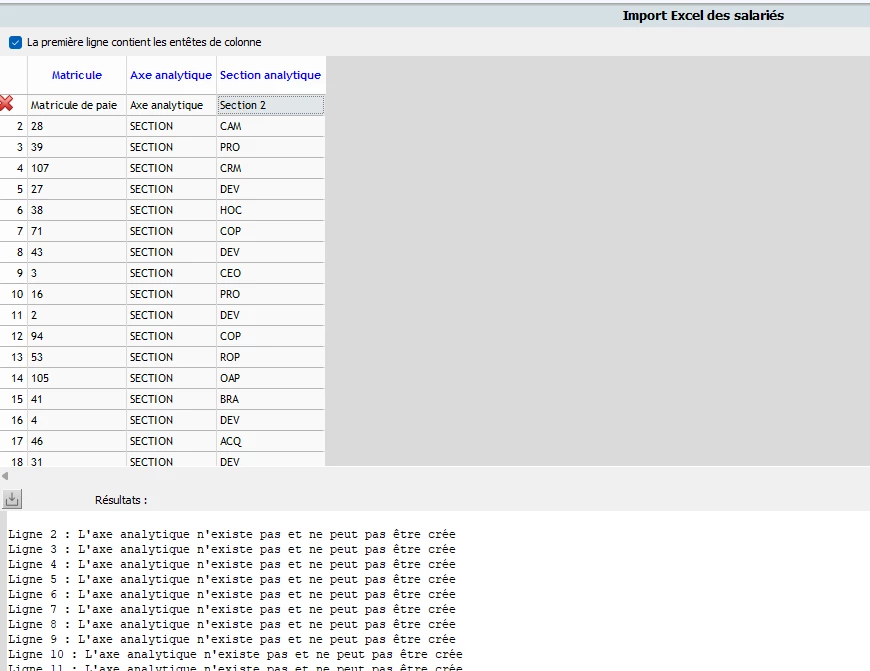870x671 pixels.
Task: Select the CAM section cell
Action: pyautogui.click(x=270, y=126)
